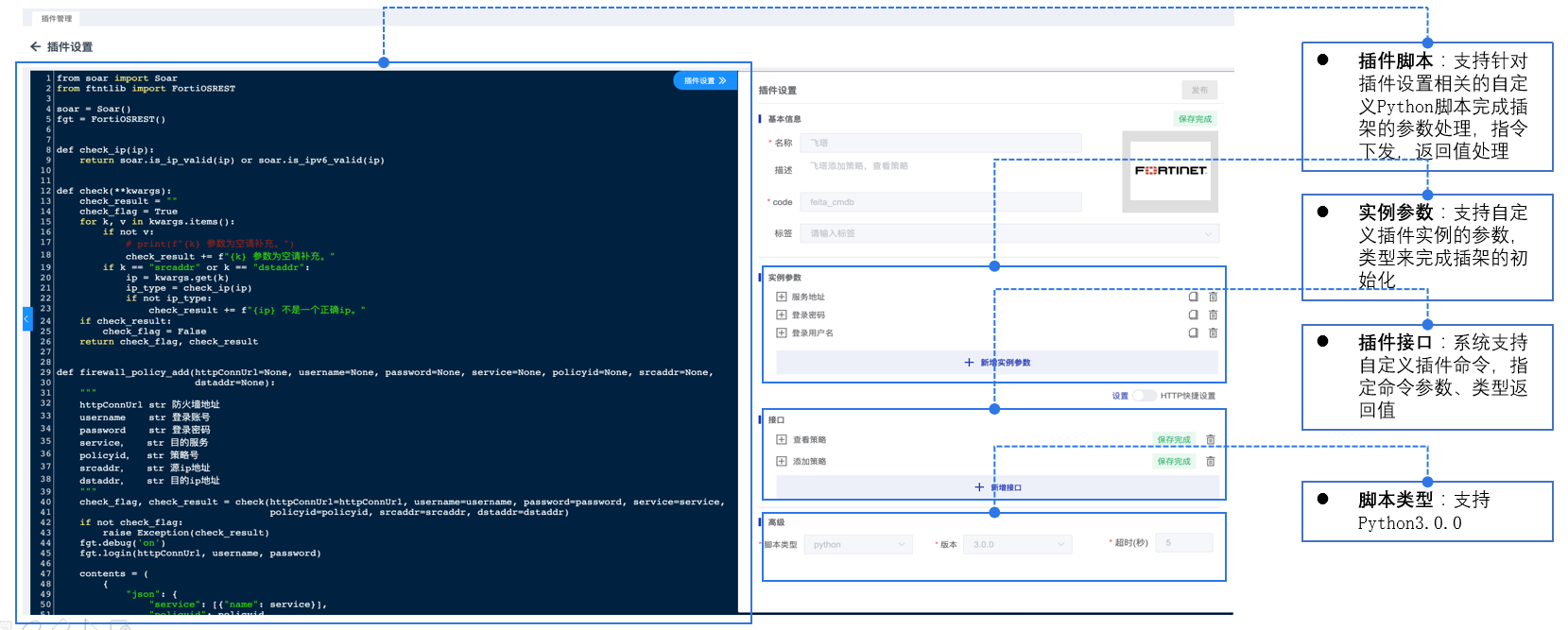Click the copy icon for 登录密码

pyautogui.click(x=1193, y=315)
